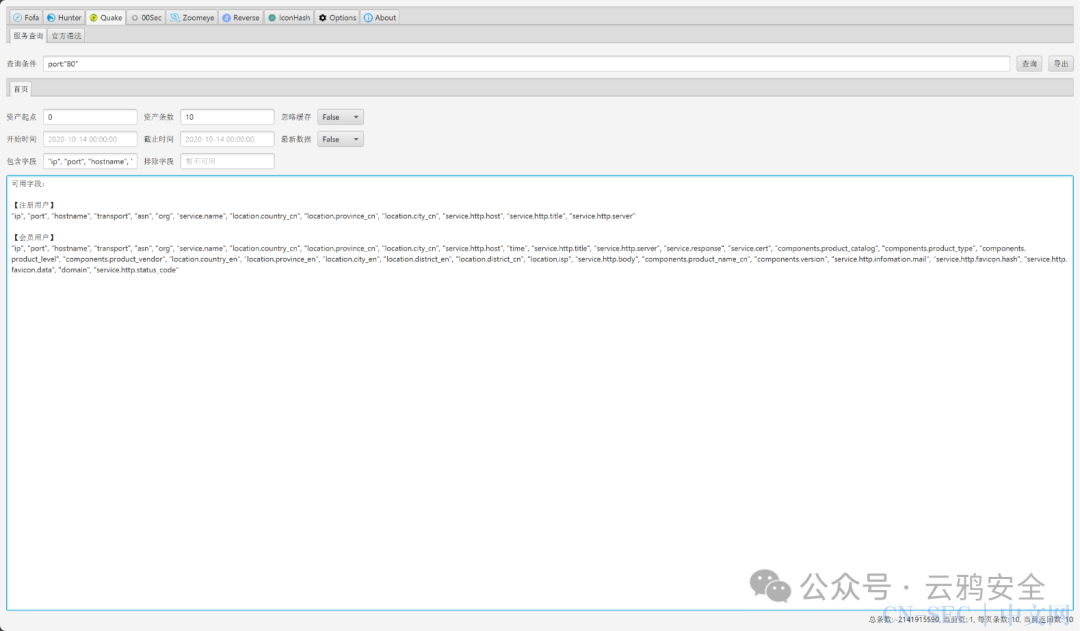
Task: Click the 查询 search button
Action: pos(1030,63)
